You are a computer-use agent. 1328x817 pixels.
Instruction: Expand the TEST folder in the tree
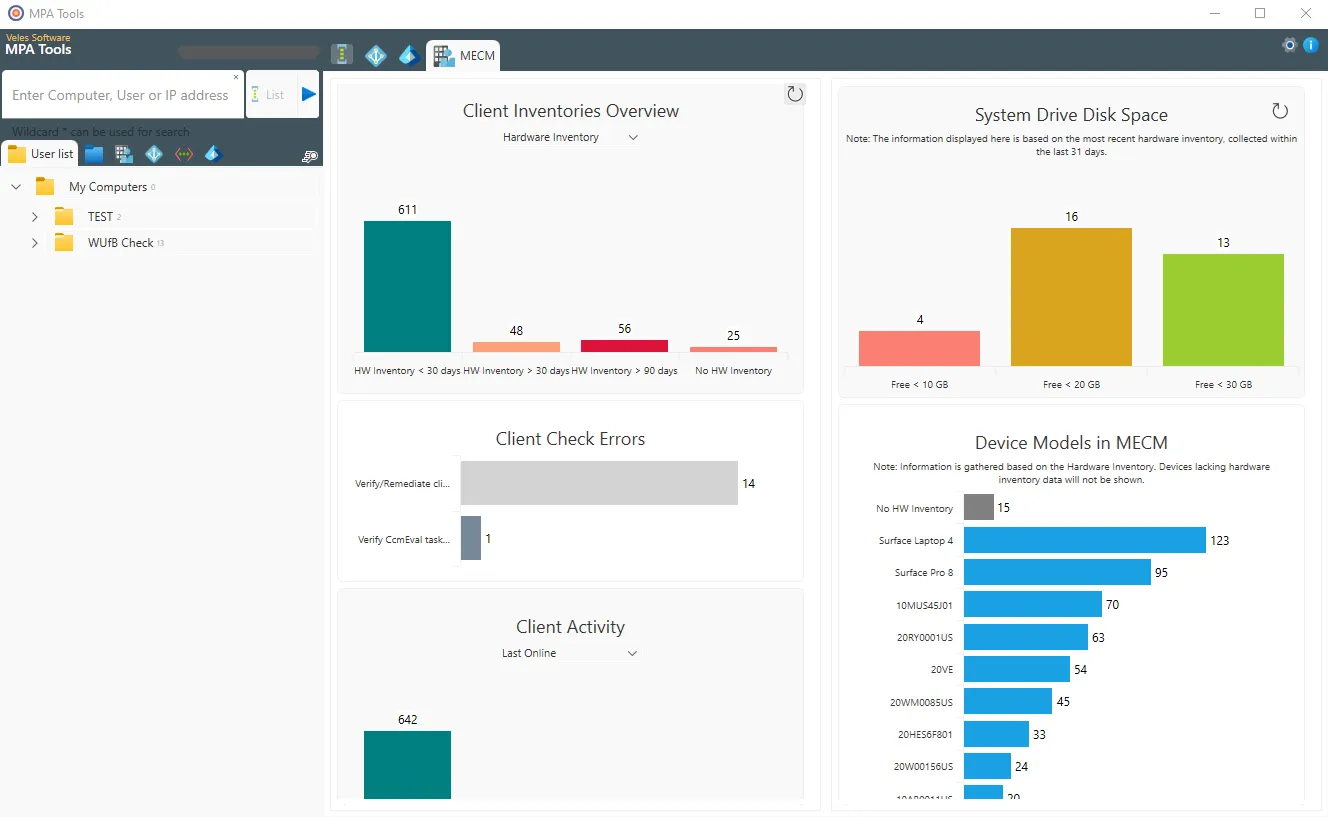click(x=35, y=216)
